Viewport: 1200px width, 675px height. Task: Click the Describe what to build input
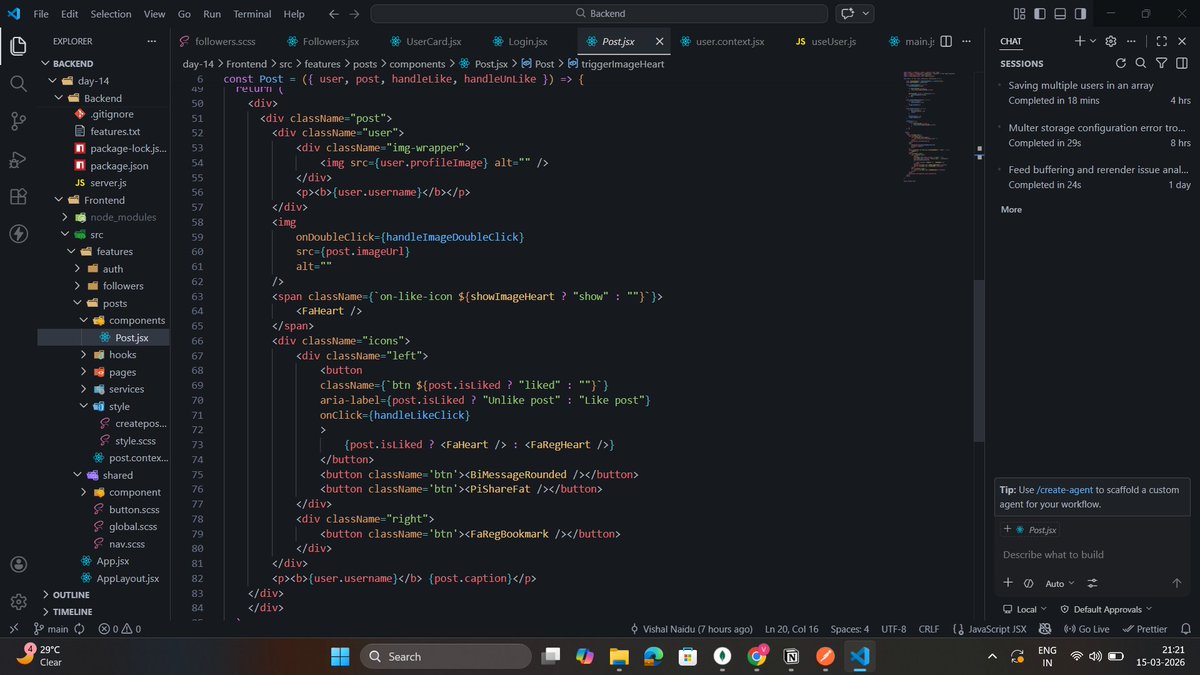pos(1090,554)
